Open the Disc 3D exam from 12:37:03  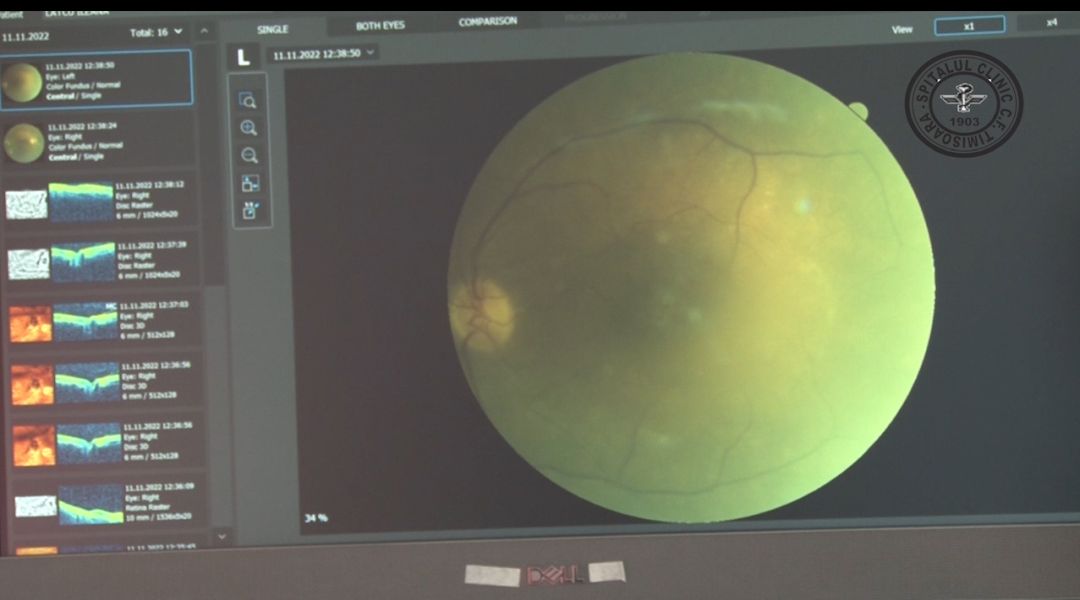pyautogui.click(x=105, y=321)
